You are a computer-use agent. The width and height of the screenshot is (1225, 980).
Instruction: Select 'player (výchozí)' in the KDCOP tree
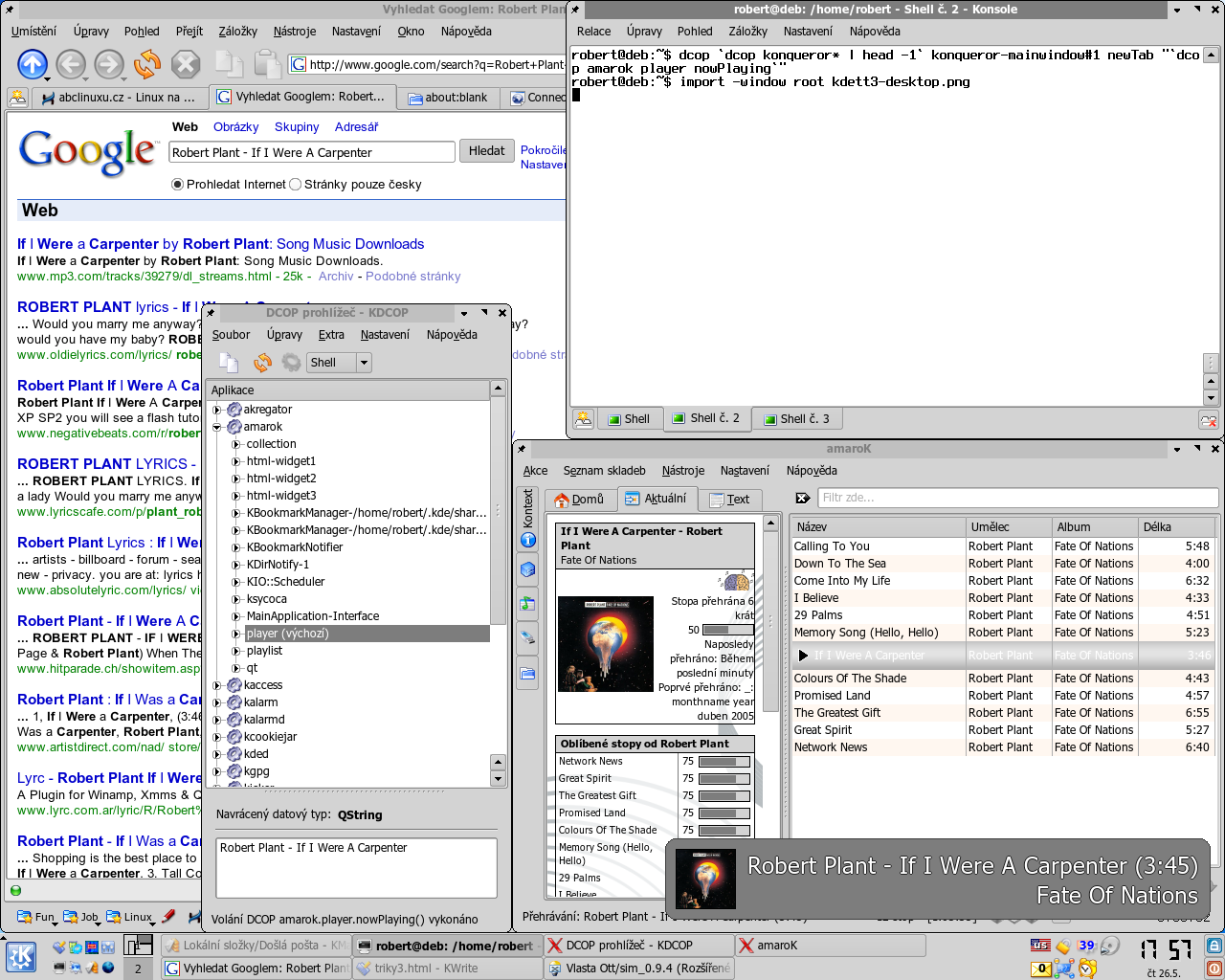[x=367, y=634]
